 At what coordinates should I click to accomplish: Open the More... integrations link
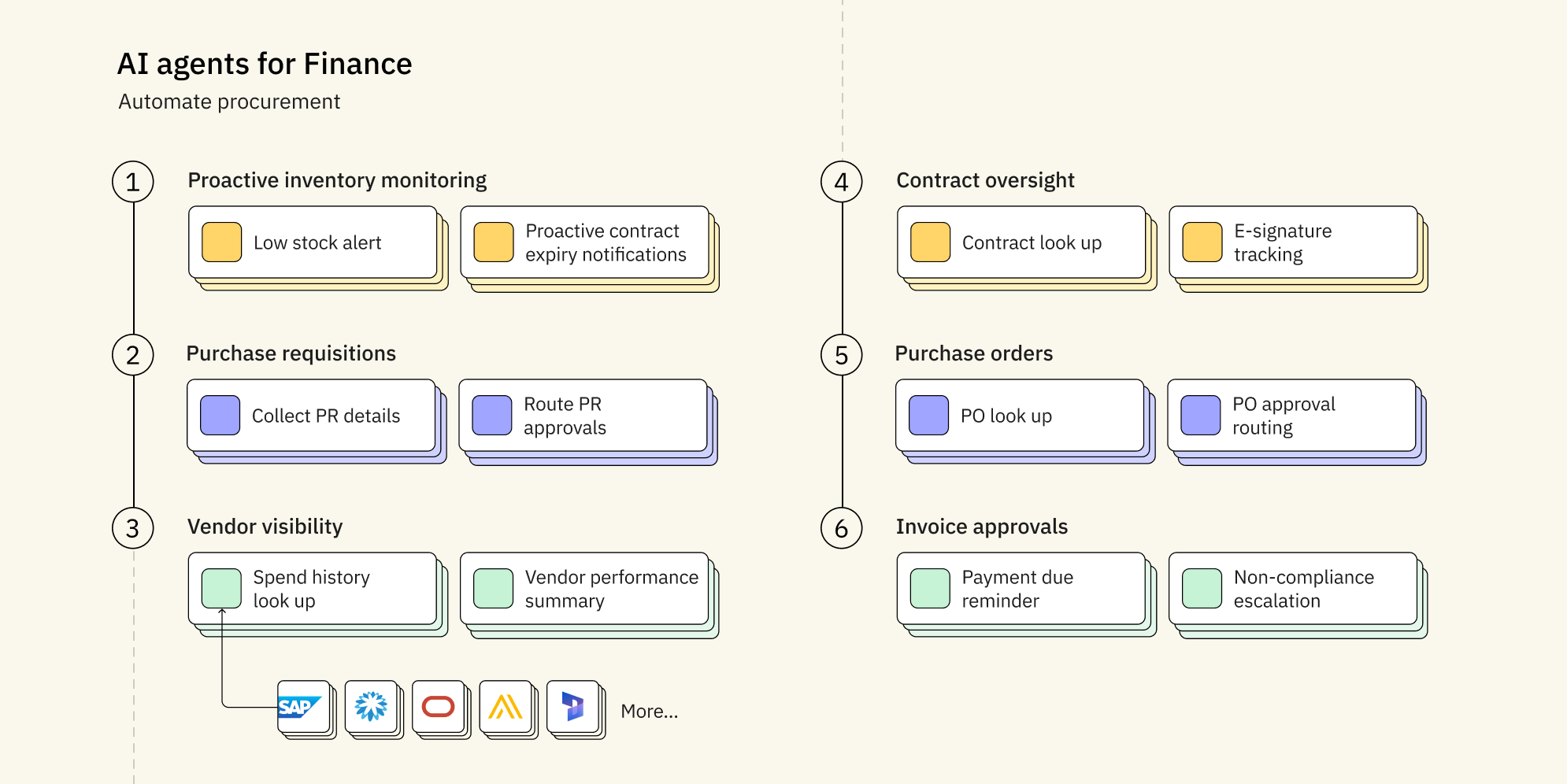pos(649,712)
